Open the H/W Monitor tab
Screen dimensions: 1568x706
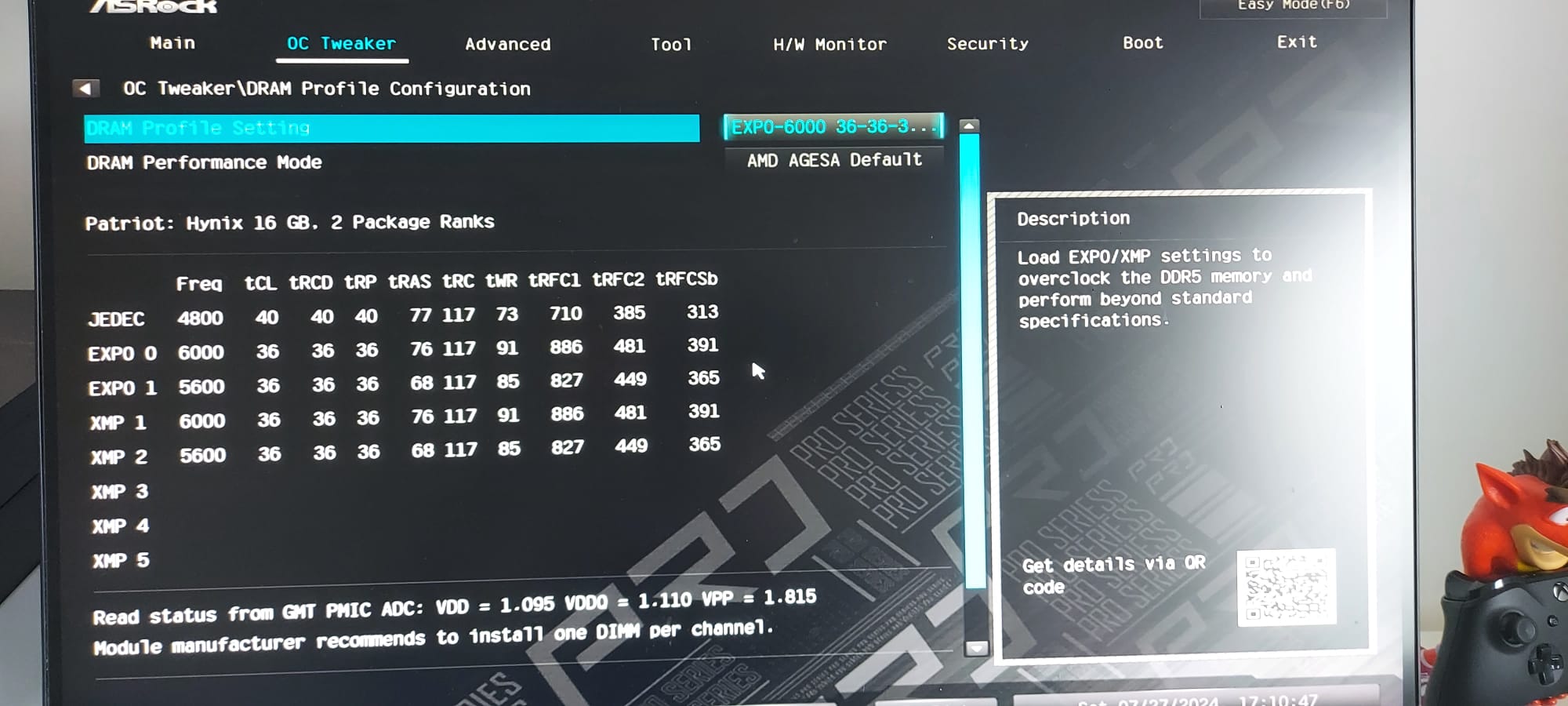tap(829, 45)
